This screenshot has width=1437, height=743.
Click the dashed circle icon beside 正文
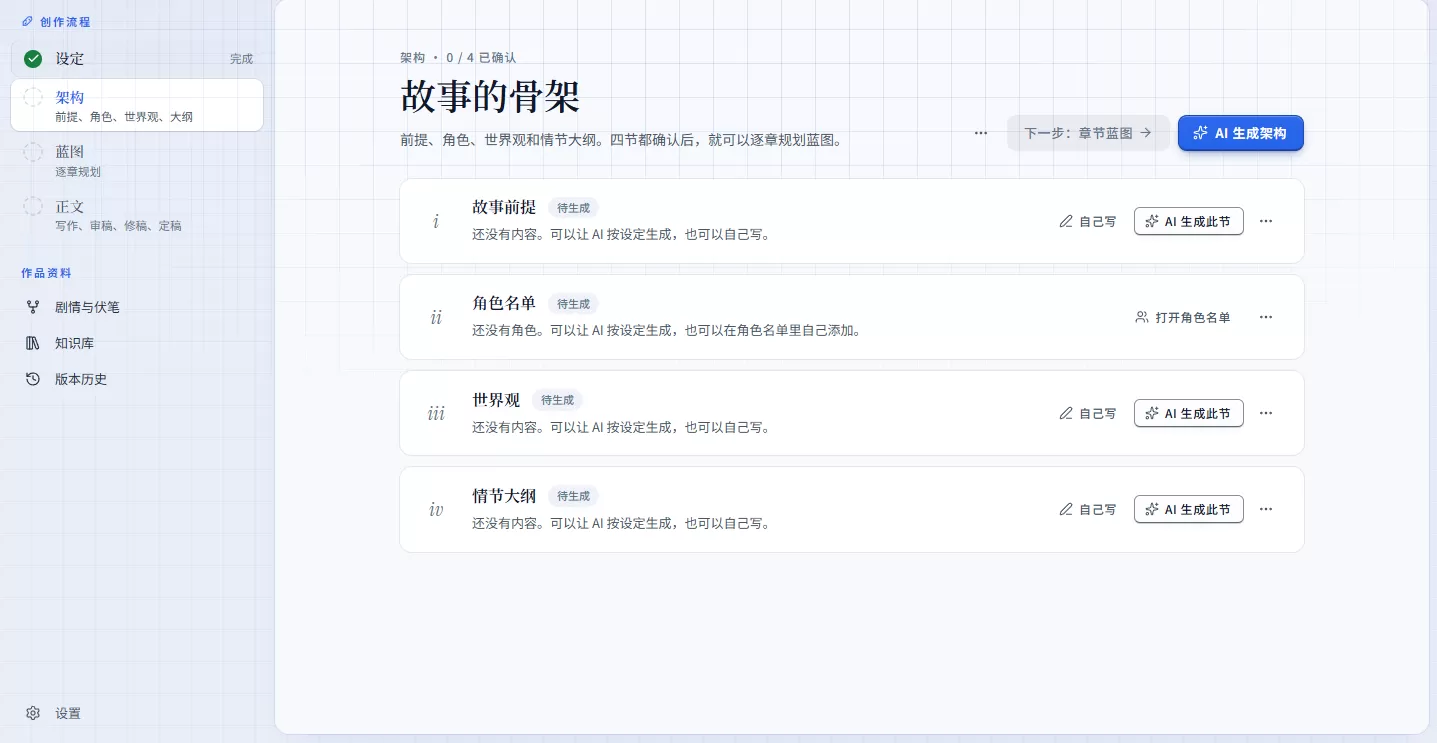tap(33, 207)
